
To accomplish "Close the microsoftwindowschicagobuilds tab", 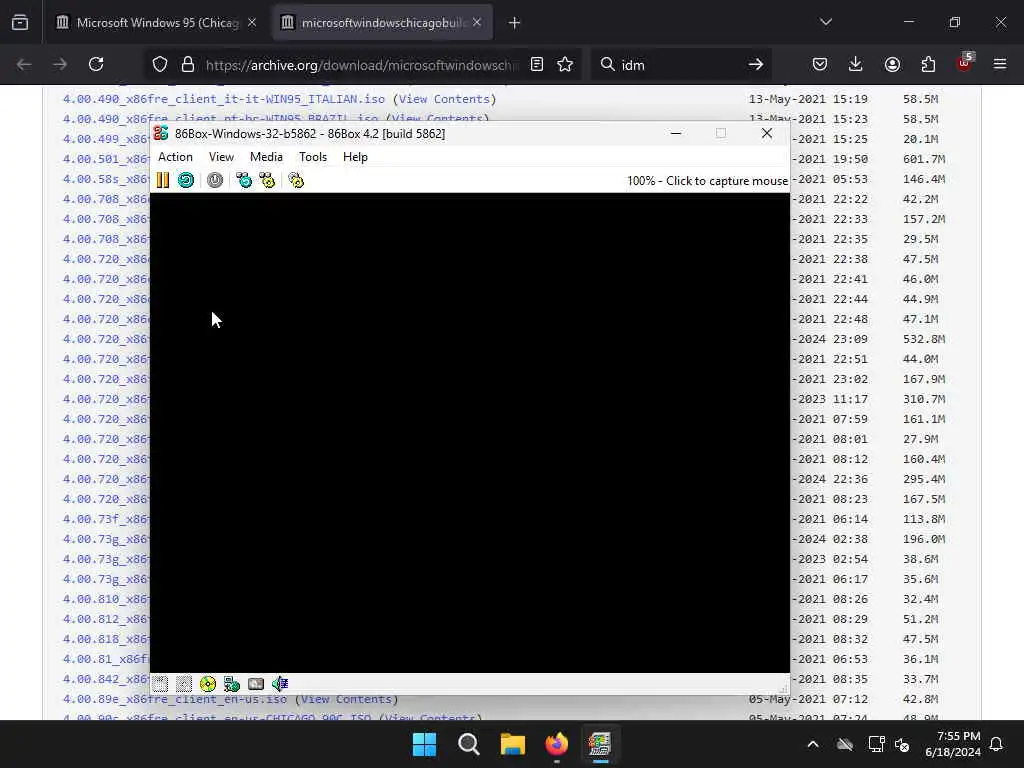I will (x=477, y=22).
